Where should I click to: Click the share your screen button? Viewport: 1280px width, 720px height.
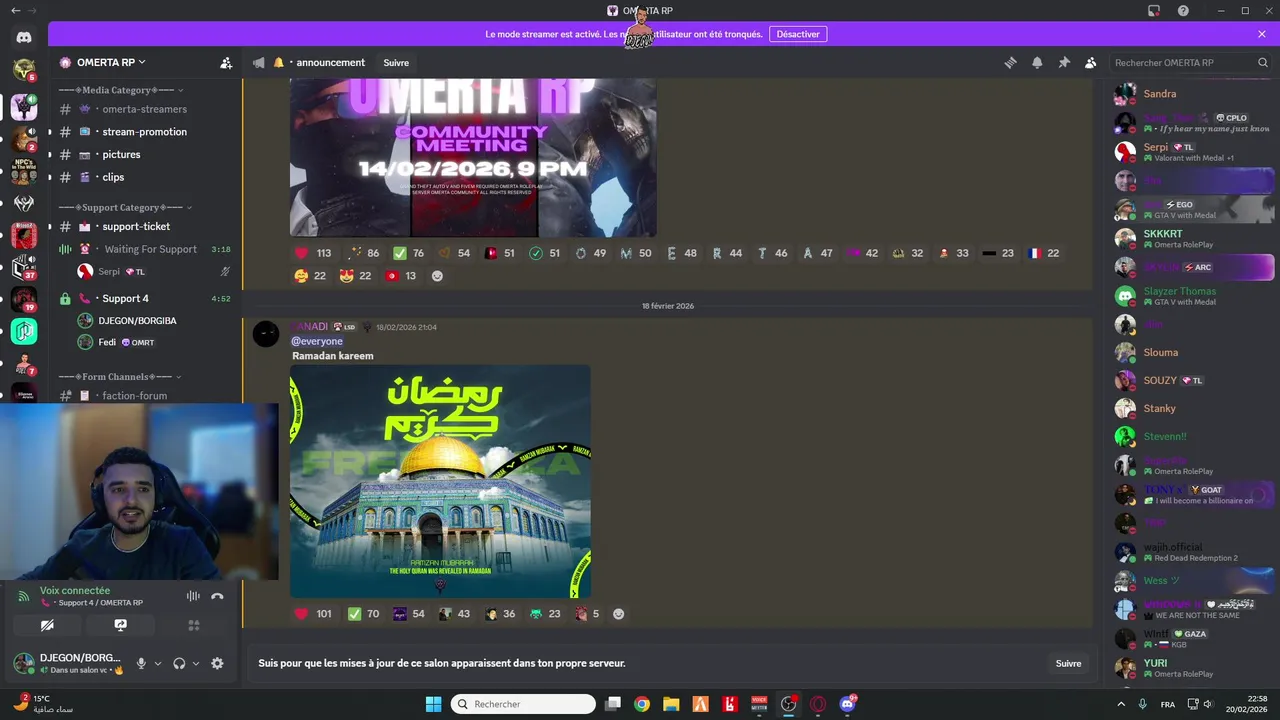[121, 625]
